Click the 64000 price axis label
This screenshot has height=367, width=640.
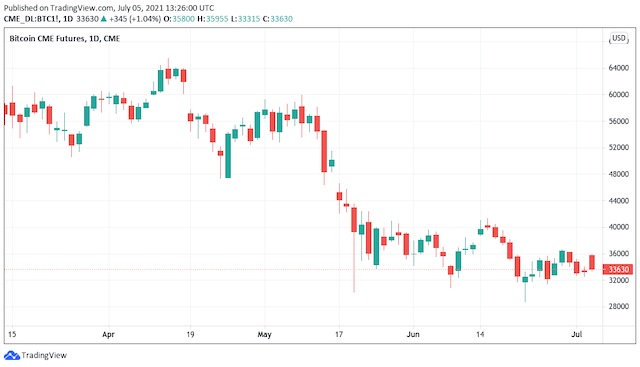(x=618, y=68)
